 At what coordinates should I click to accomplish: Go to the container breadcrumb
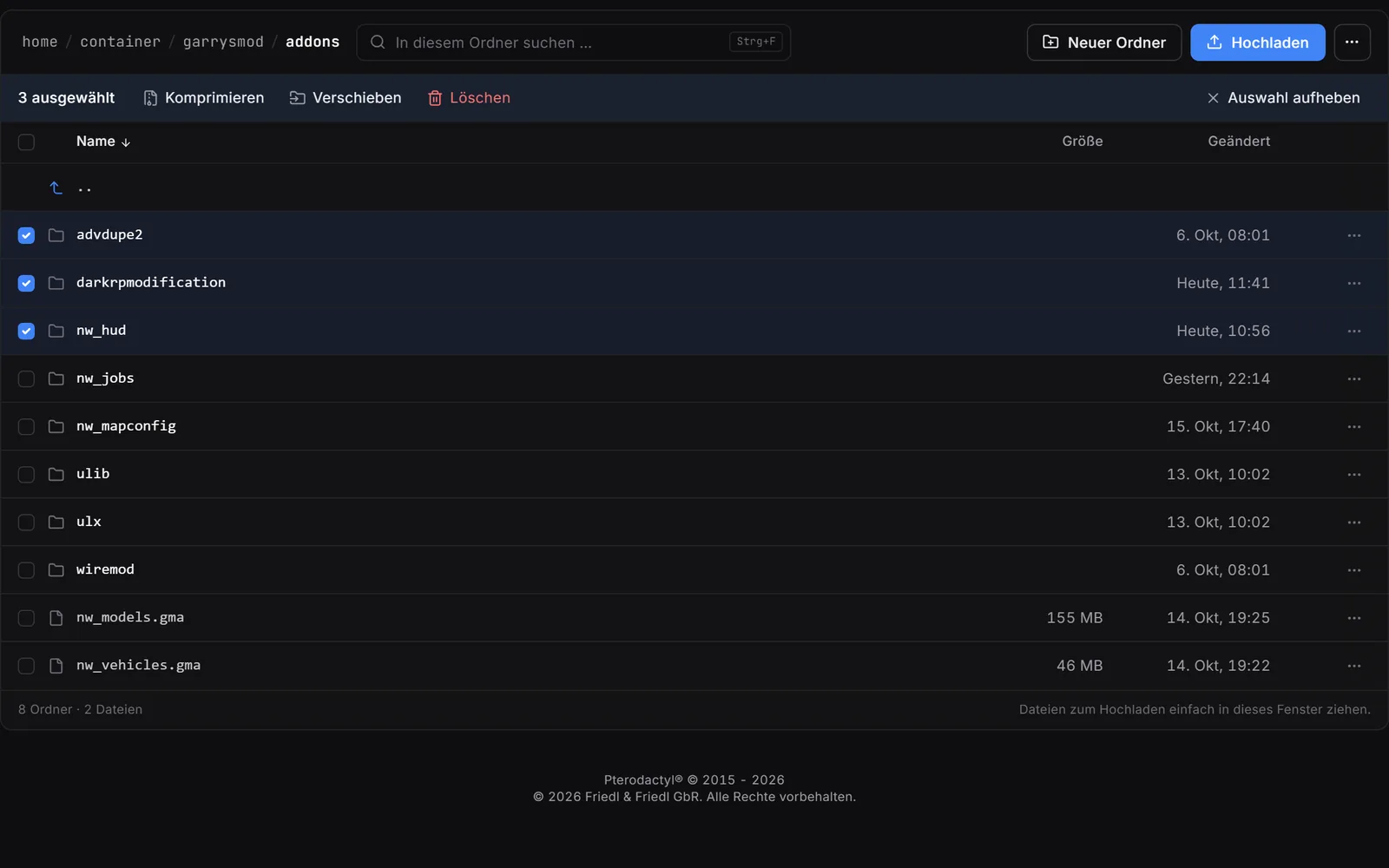[121, 42]
